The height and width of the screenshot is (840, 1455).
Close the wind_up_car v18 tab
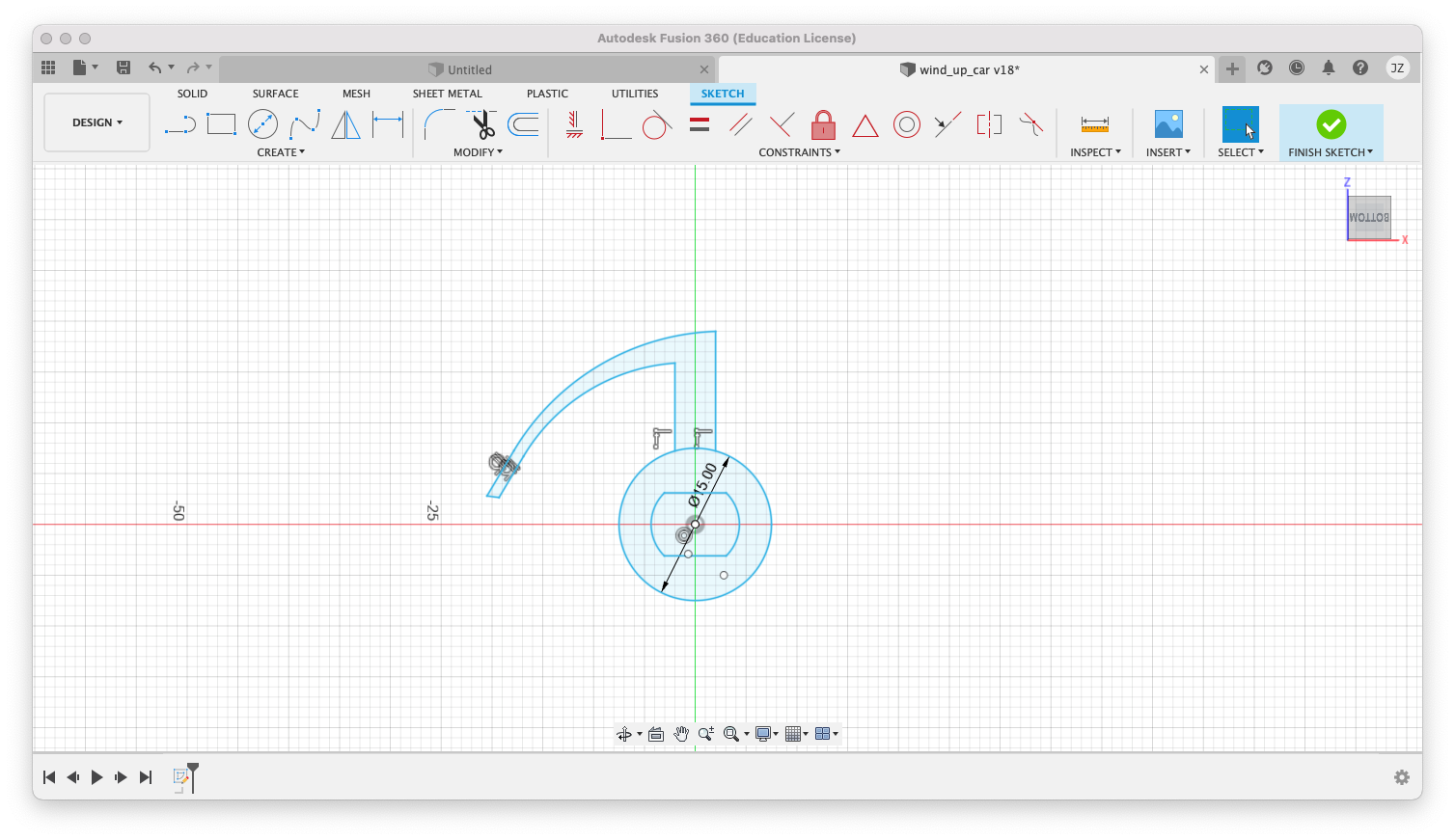coord(1204,69)
